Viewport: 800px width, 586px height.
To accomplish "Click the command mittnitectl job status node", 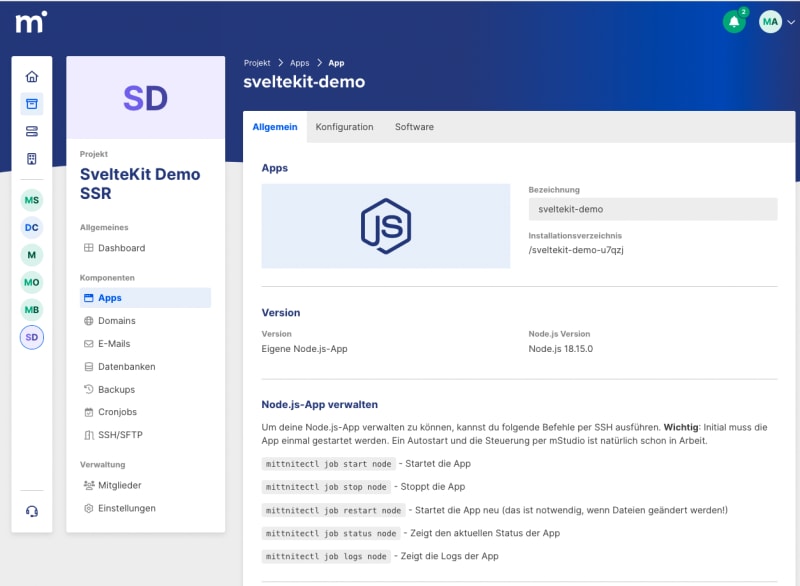I will (x=331, y=533).
